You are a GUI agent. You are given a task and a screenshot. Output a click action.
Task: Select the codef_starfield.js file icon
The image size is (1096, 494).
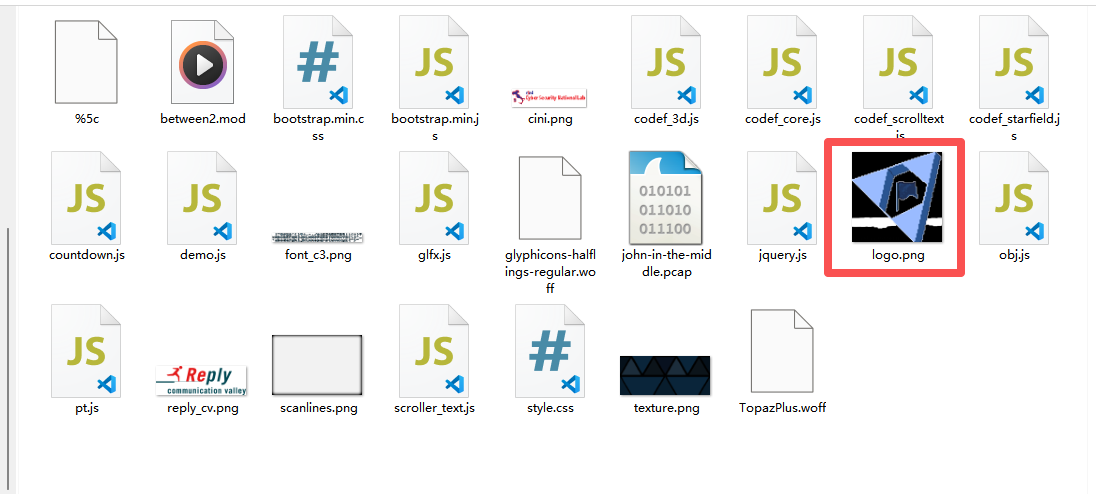[x=1014, y=61]
